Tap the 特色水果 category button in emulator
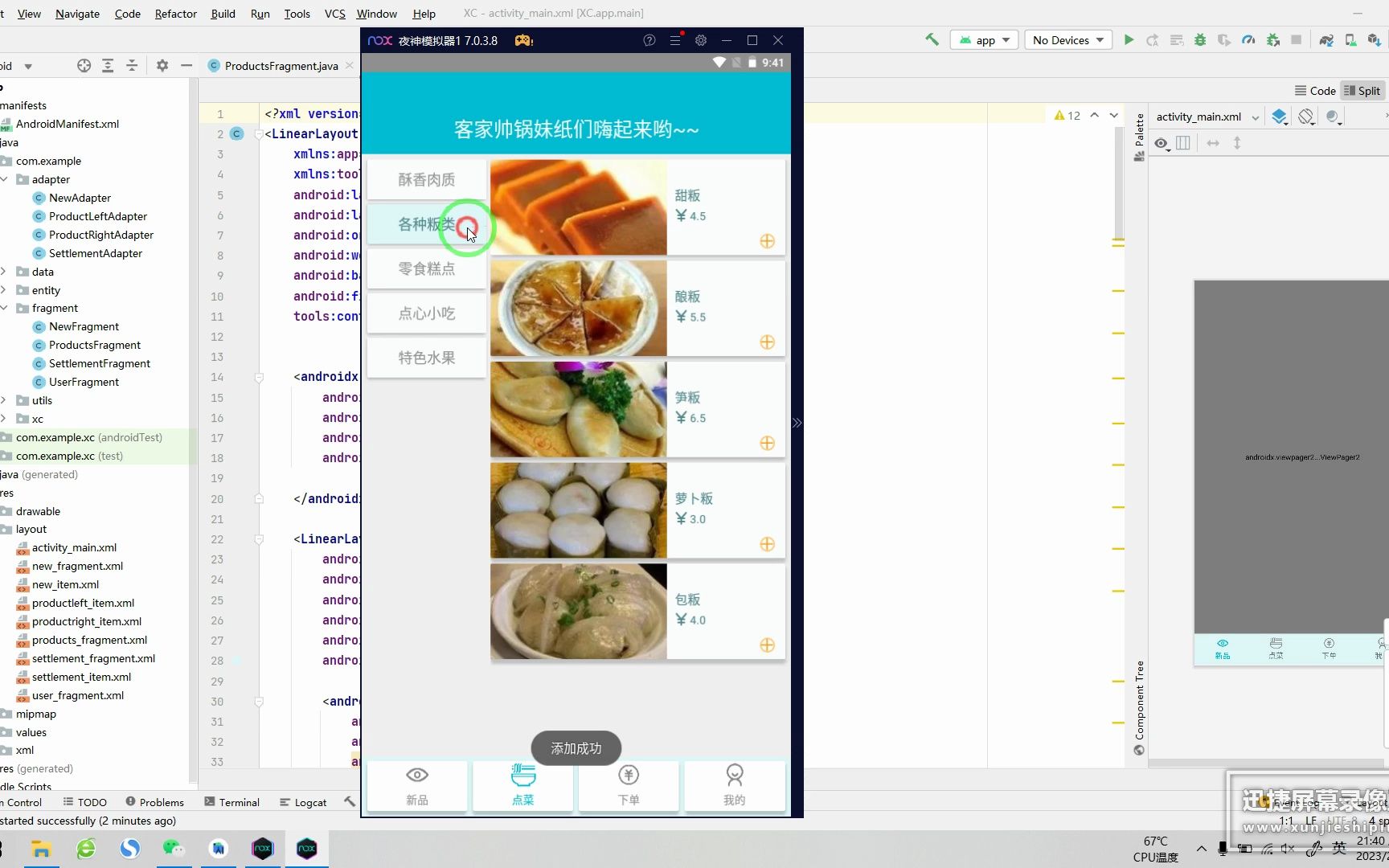The height and width of the screenshot is (868, 1389). (426, 358)
